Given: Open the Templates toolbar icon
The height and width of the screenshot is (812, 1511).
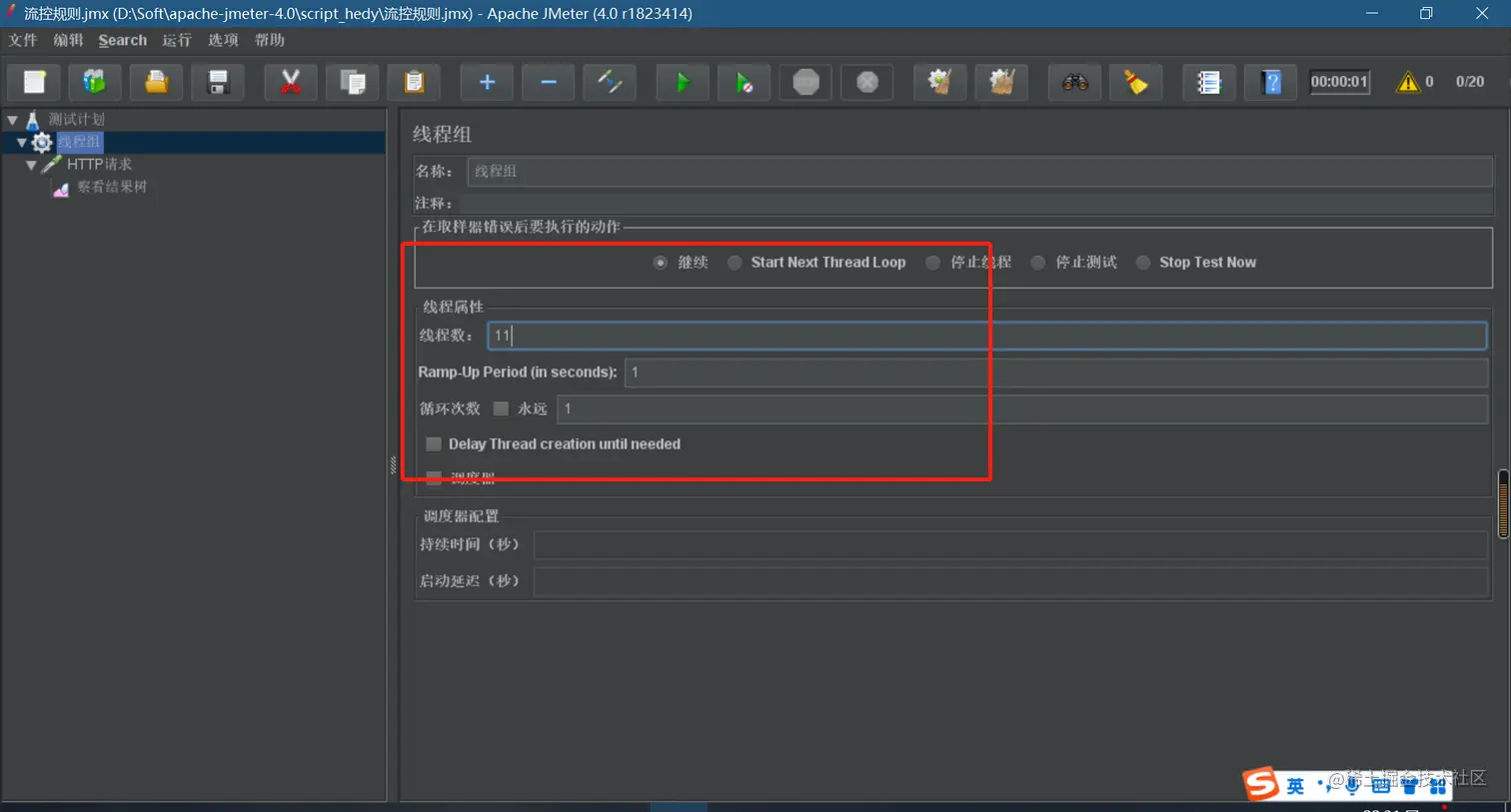Looking at the screenshot, I should point(95,82).
